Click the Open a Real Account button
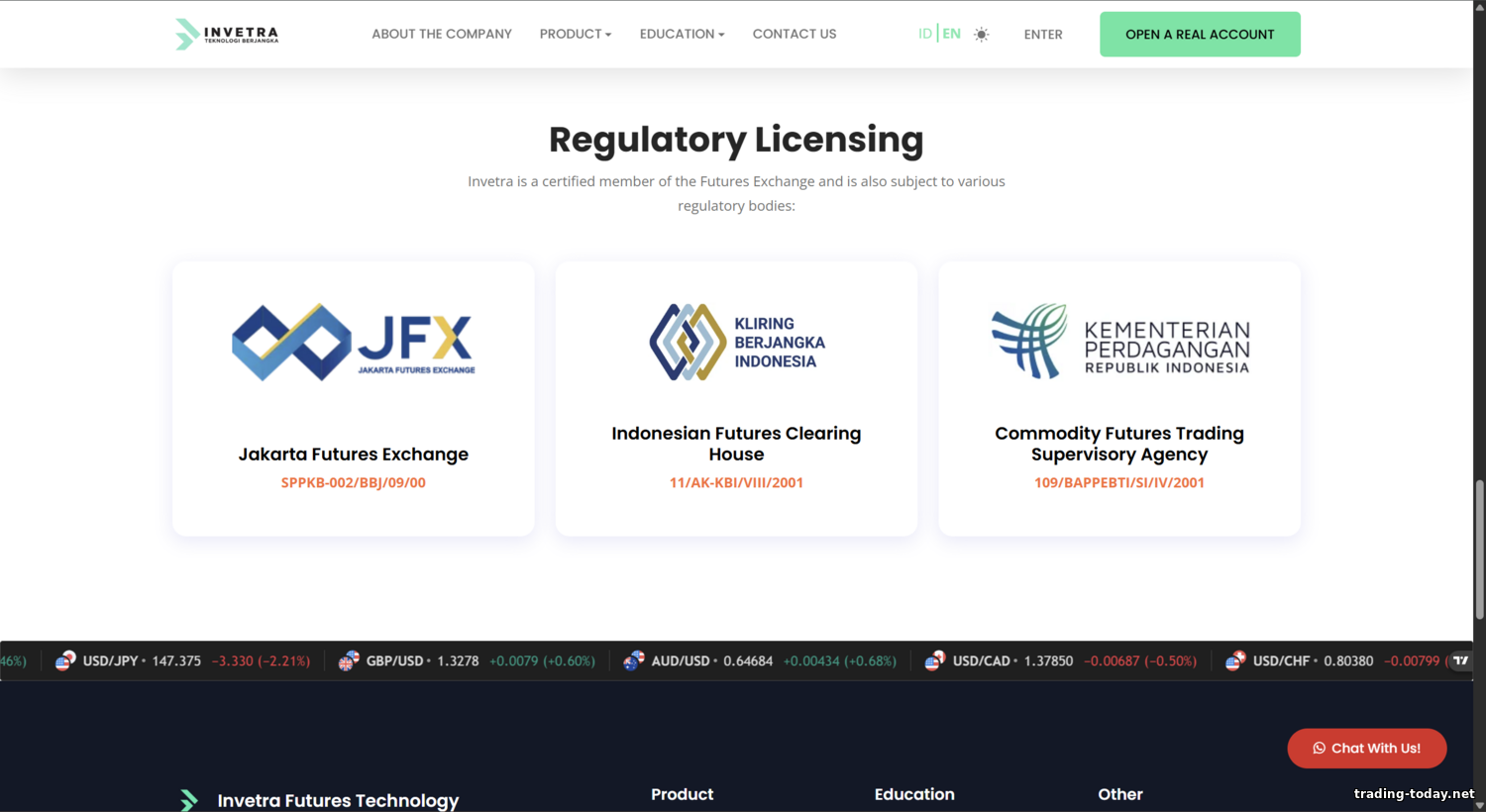The image size is (1486, 812). pyautogui.click(x=1199, y=35)
